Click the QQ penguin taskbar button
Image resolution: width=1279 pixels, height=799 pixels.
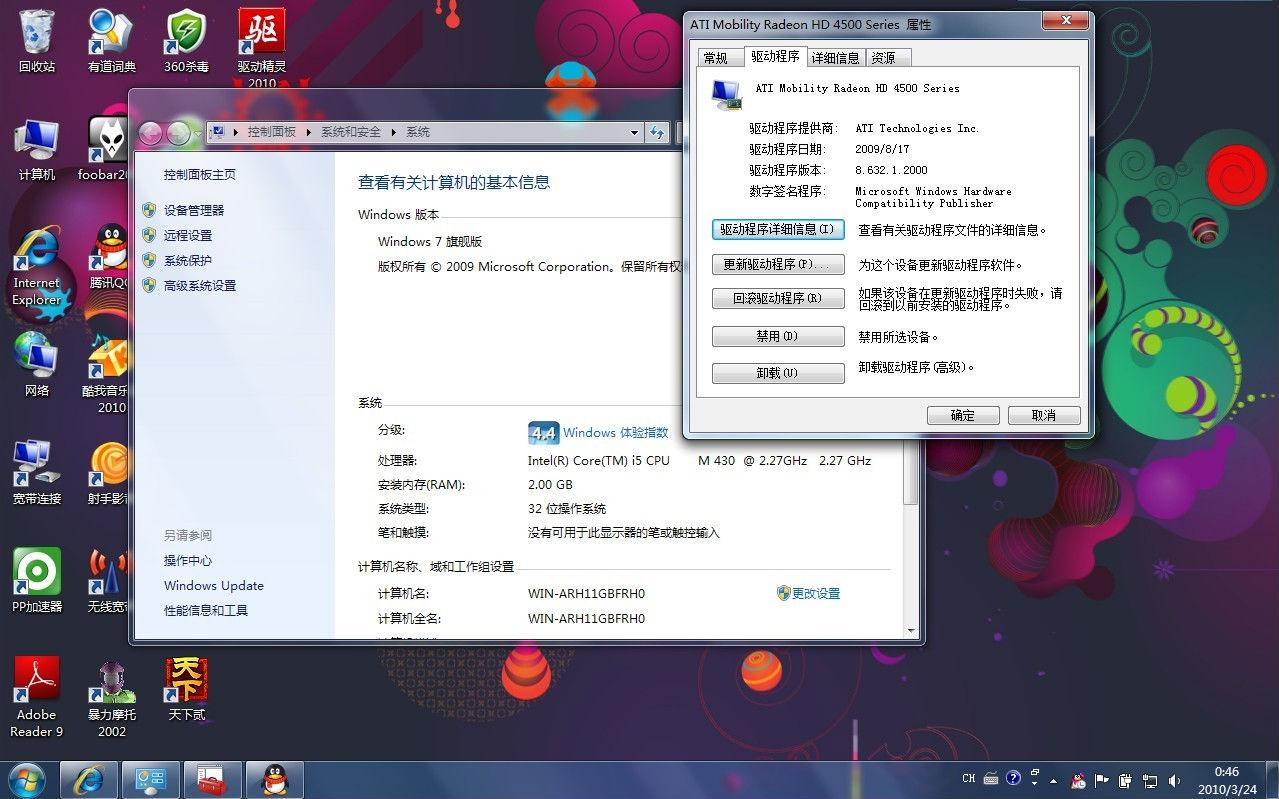[x=275, y=779]
